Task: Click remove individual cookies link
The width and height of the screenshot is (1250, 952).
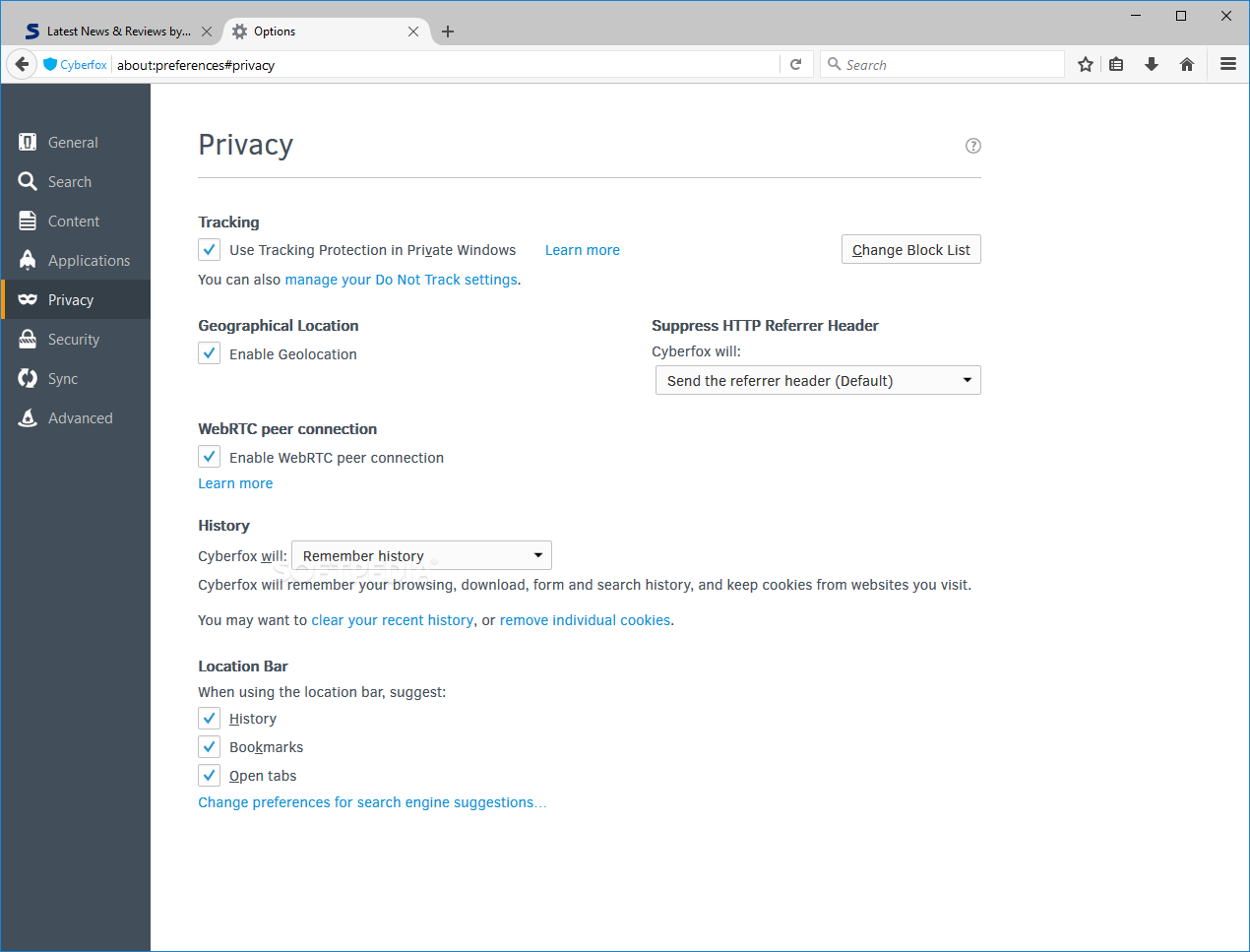Action: [x=585, y=620]
